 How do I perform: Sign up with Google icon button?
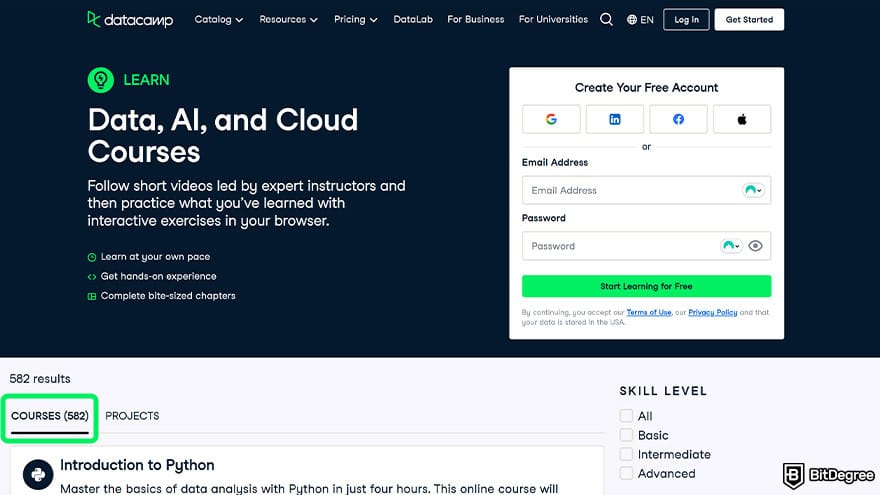point(551,119)
